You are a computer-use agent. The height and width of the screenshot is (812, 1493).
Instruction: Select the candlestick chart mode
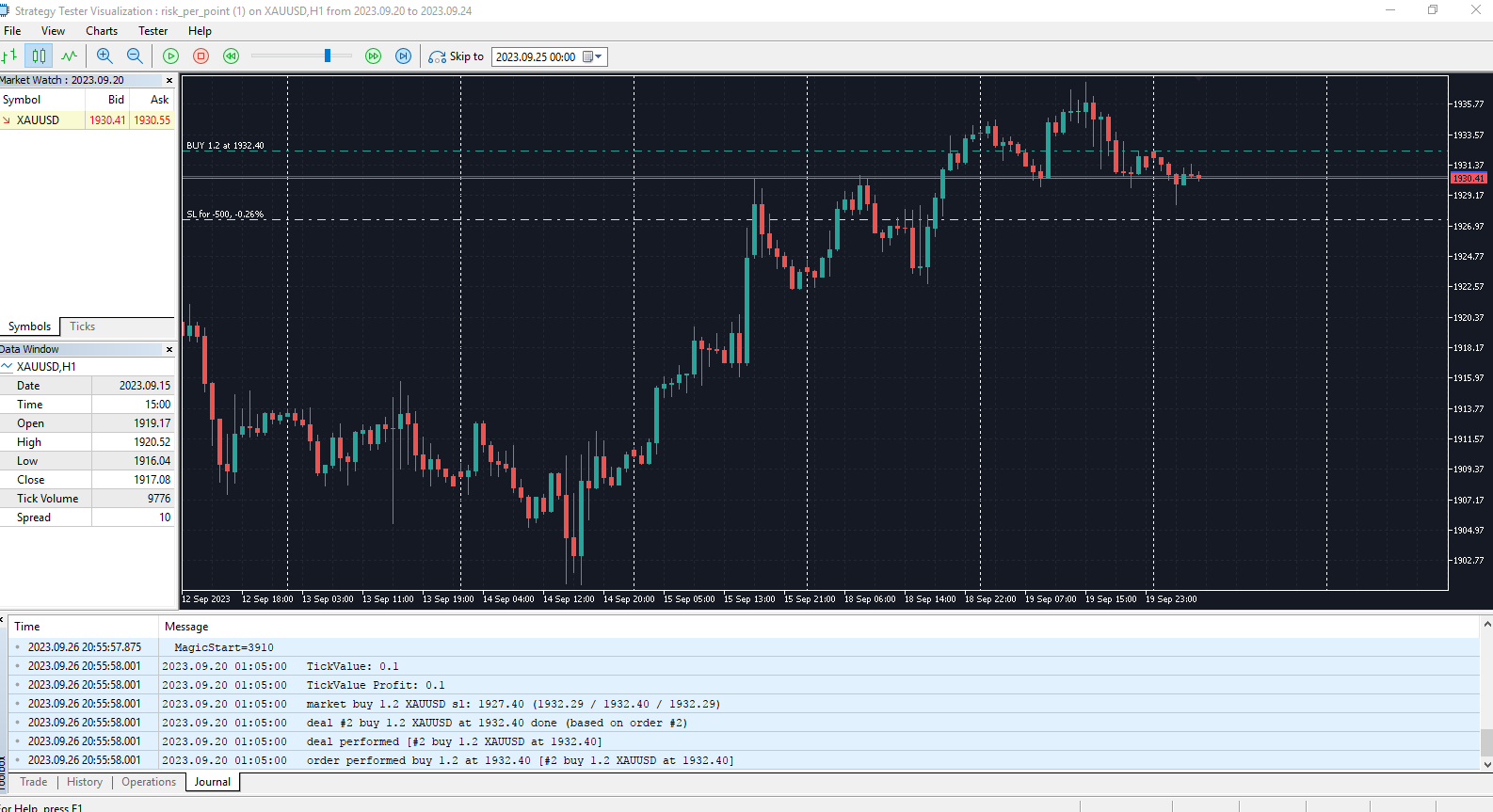(x=39, y=56)
